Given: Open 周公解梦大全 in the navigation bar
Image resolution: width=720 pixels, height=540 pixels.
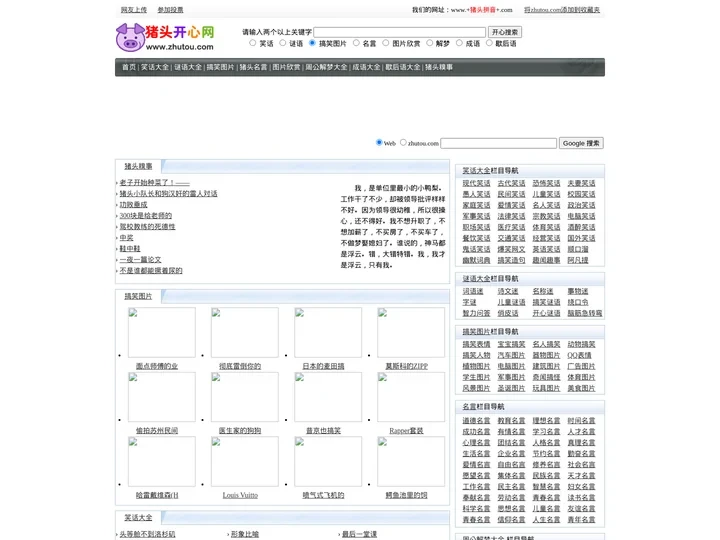Looking at the screenshot, I should [x=326, y=67].
